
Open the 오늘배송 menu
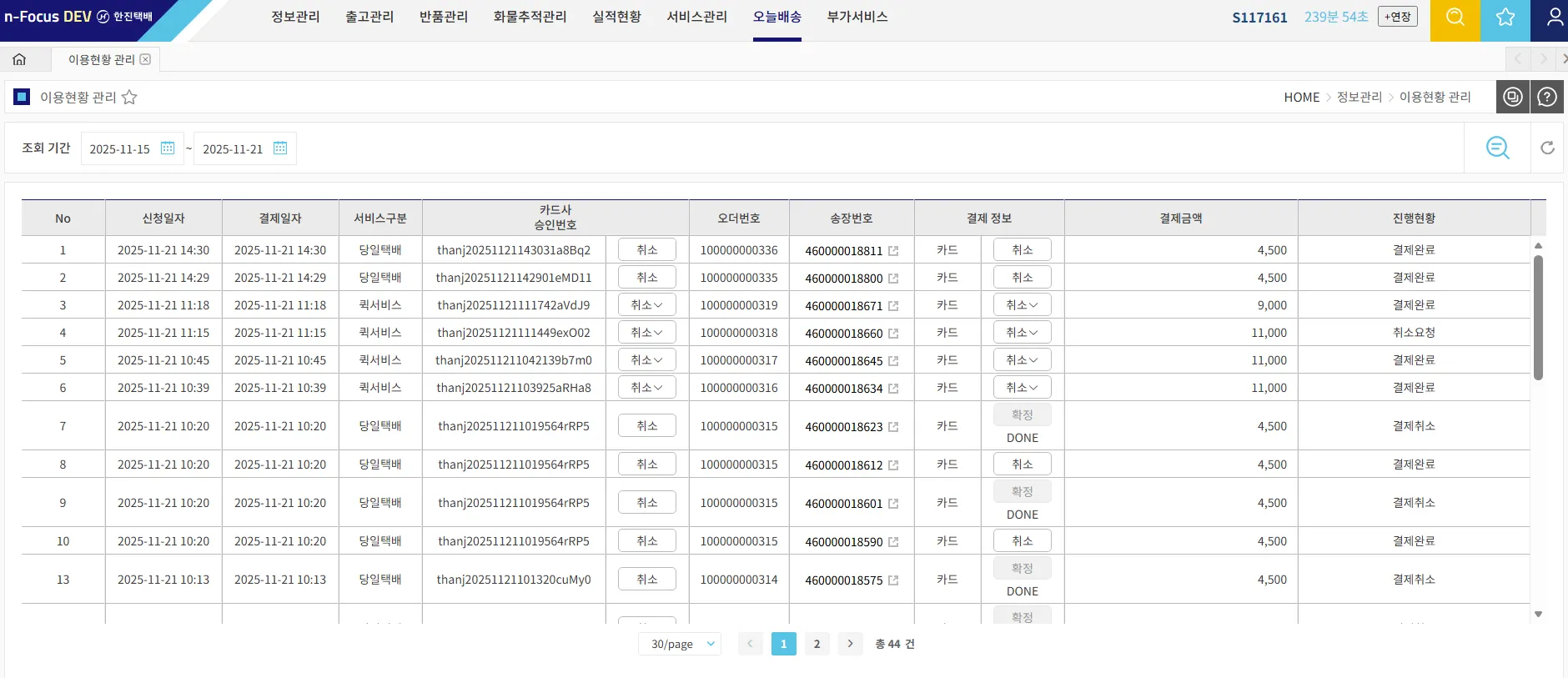coord(776,17)
